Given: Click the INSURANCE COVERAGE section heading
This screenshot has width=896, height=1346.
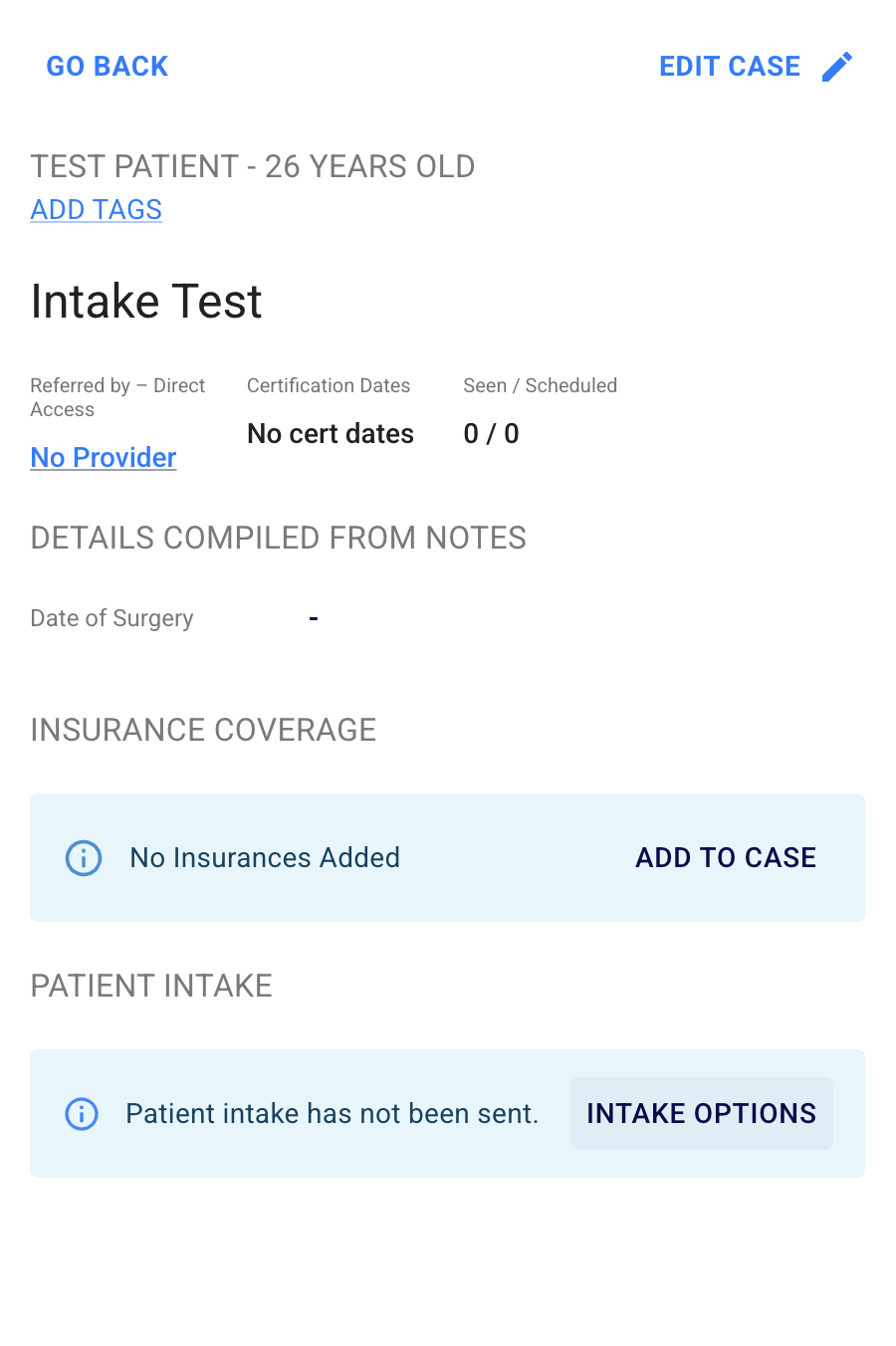Looking at the screenshot, I should [204, 730].
